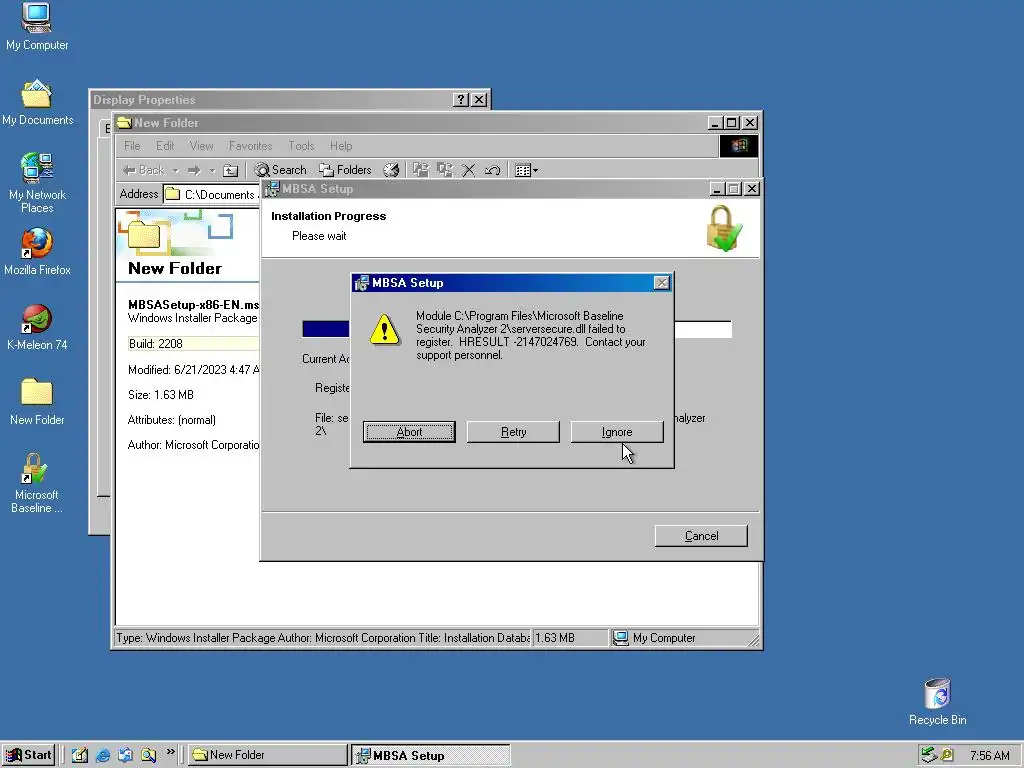Click the fourth quick launch icon with magnifier
The image size is (1024, 768).
tap(148, 755)
